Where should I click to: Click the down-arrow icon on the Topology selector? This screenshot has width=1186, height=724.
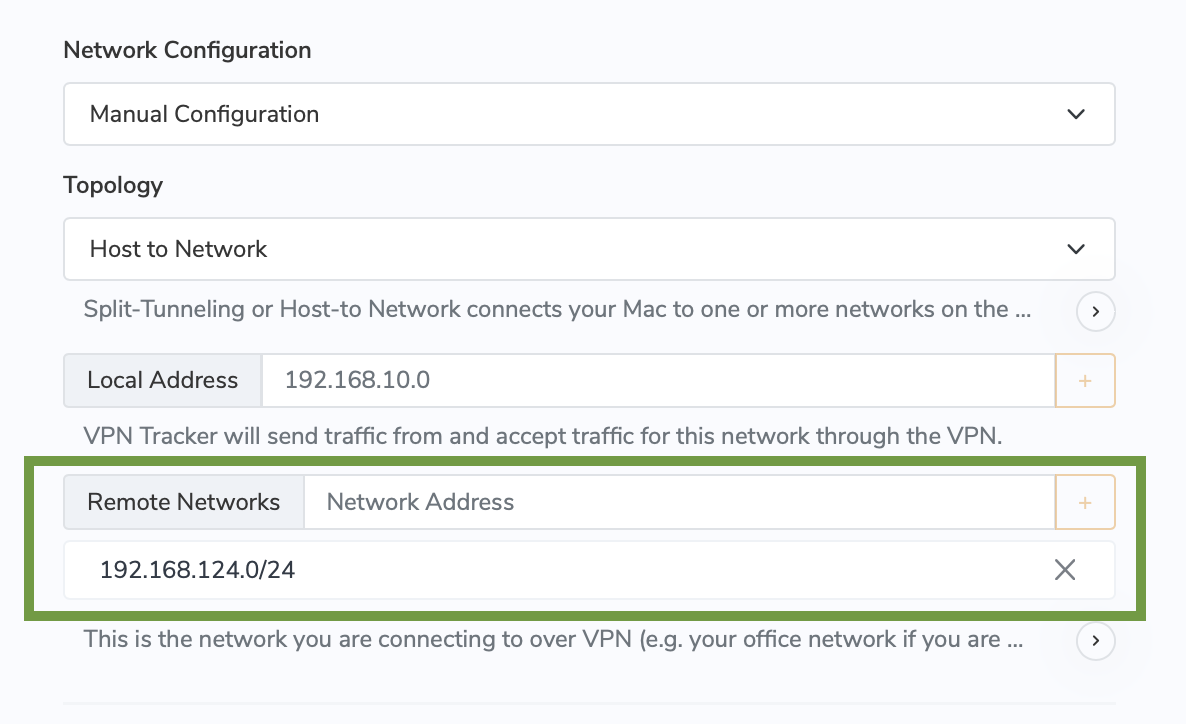pos(1077,248)
